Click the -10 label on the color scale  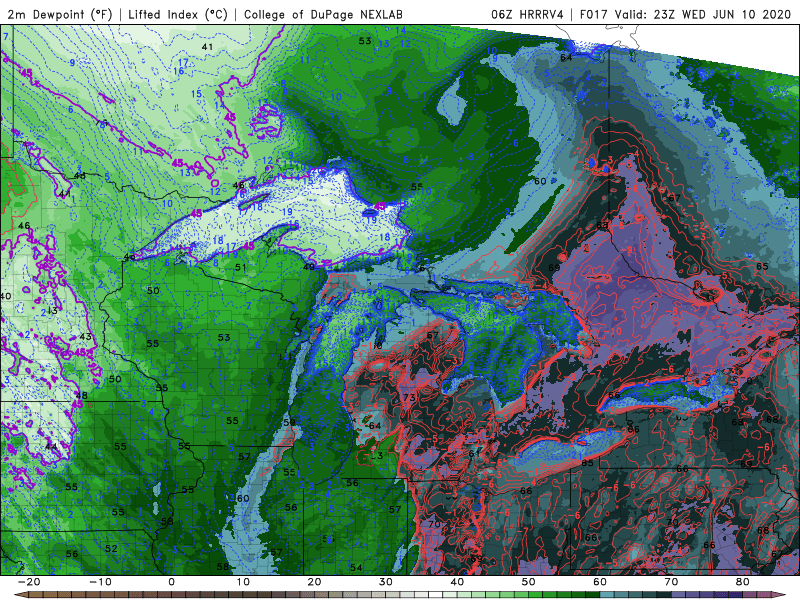[x=100, y=582]
